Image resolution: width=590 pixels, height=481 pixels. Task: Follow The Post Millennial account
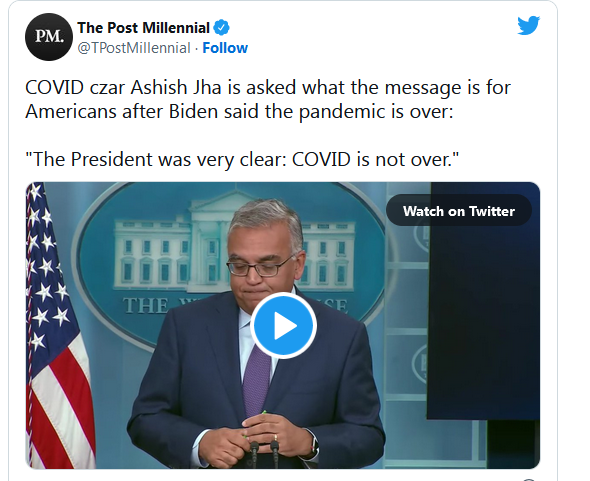[x=225, y=48]
